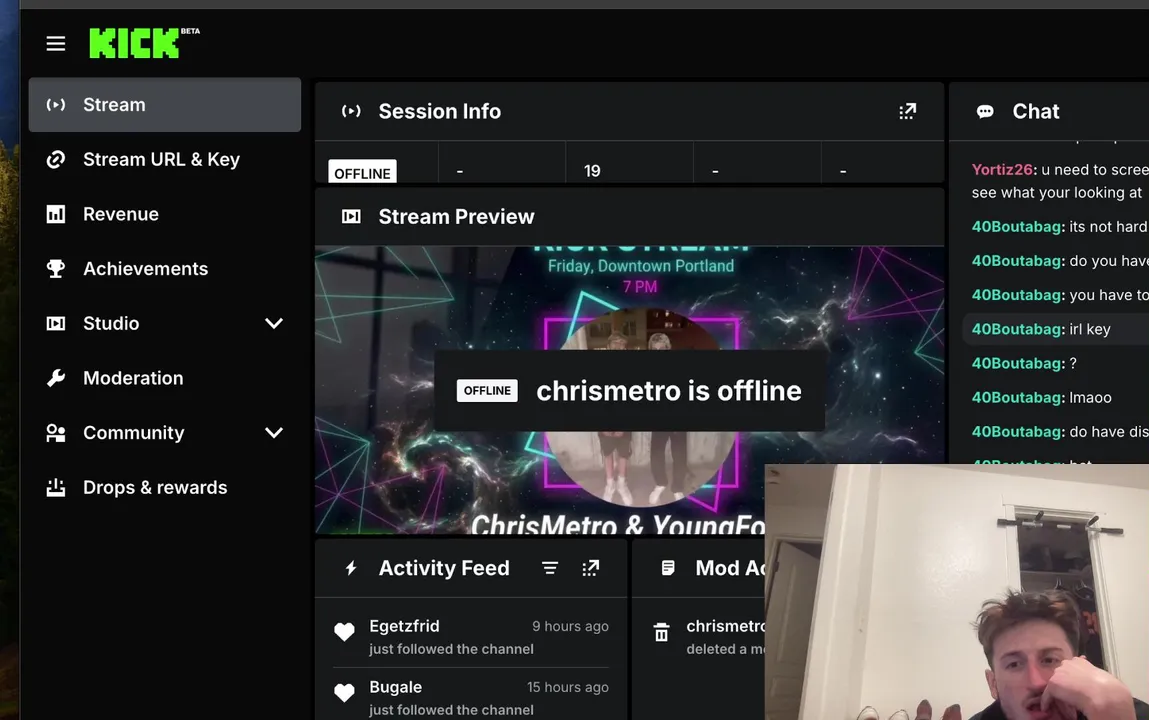Click the Activity Feed lightning icon

[x=351, y=568]
